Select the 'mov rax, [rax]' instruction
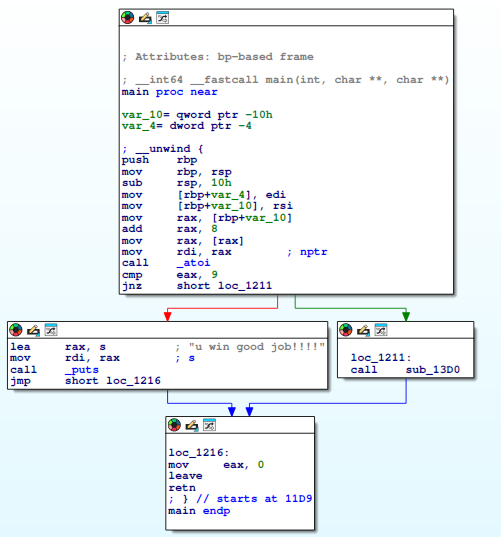Screen dimensions: 501x537 click(183, 241)
